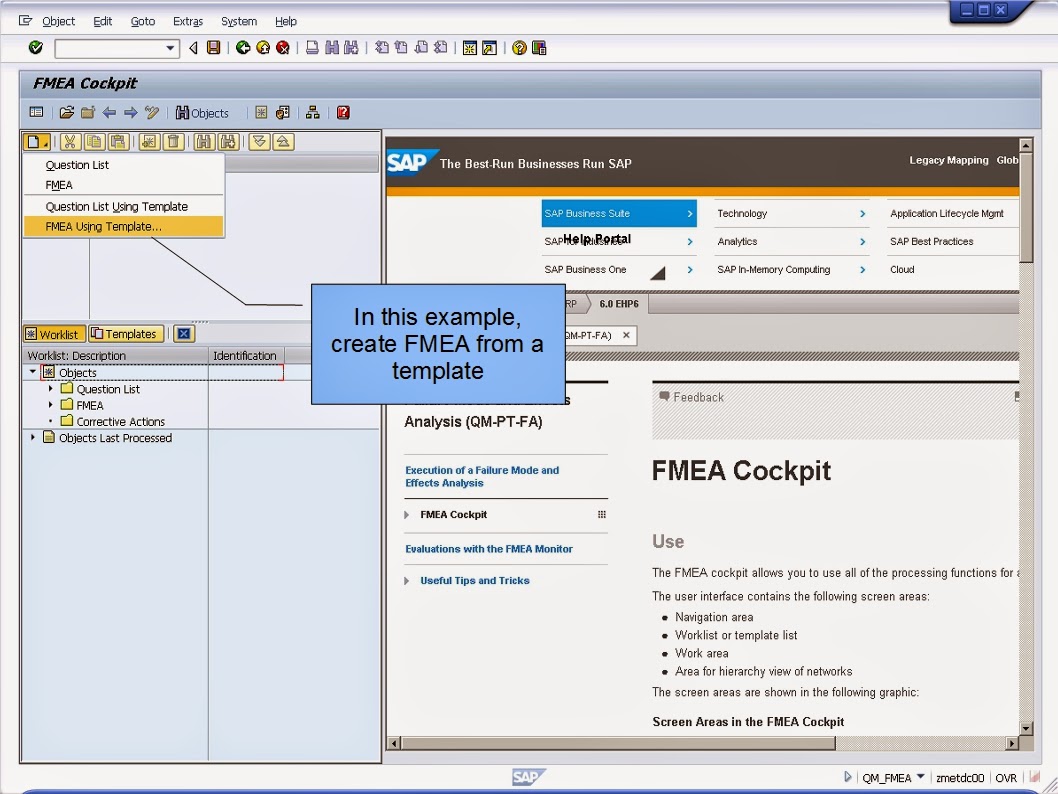1058x794 pixels.
Task: Expand the Useful Tips and Tricks section
Action: [x=406, y=581]
